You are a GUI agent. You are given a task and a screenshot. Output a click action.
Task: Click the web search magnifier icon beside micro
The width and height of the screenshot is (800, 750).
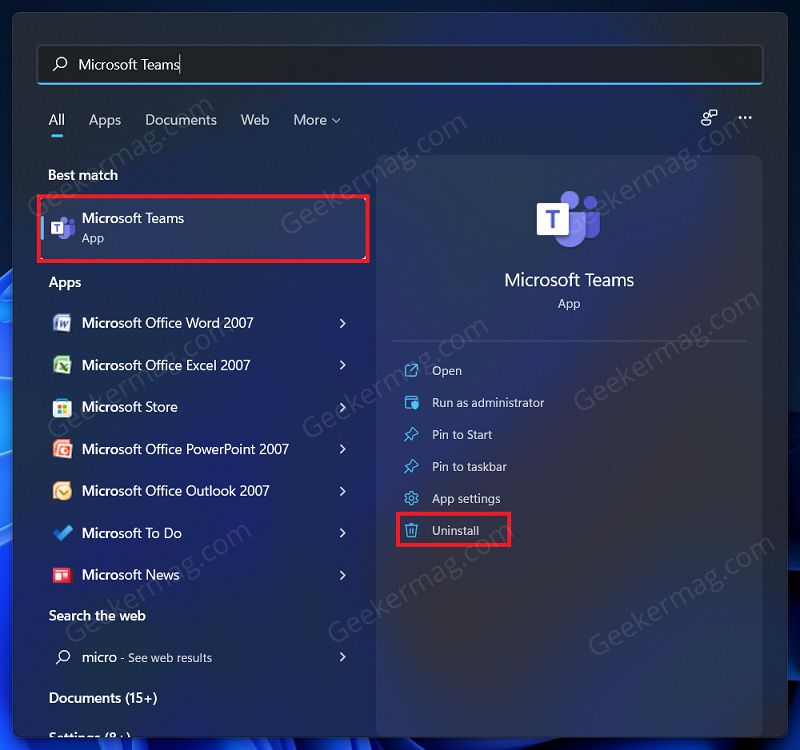63,657
